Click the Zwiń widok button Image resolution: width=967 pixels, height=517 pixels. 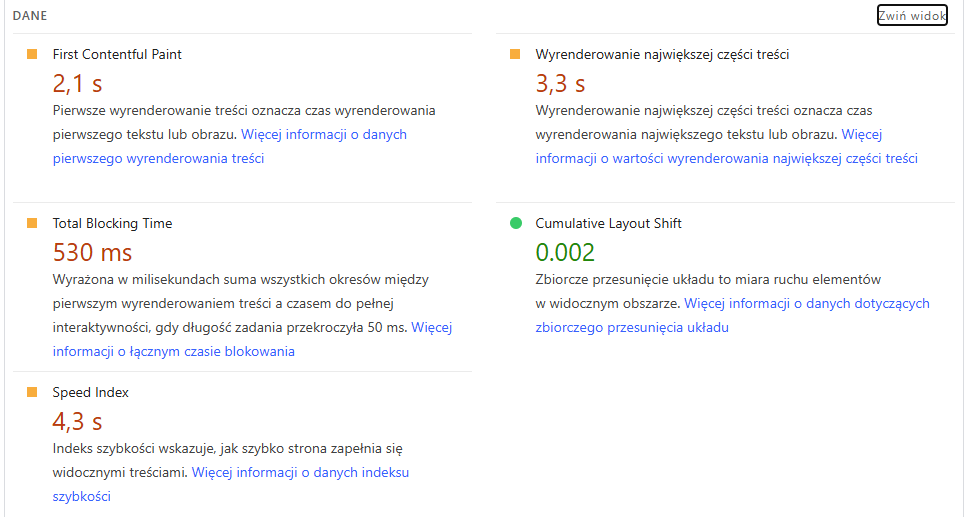pos(911,16)
